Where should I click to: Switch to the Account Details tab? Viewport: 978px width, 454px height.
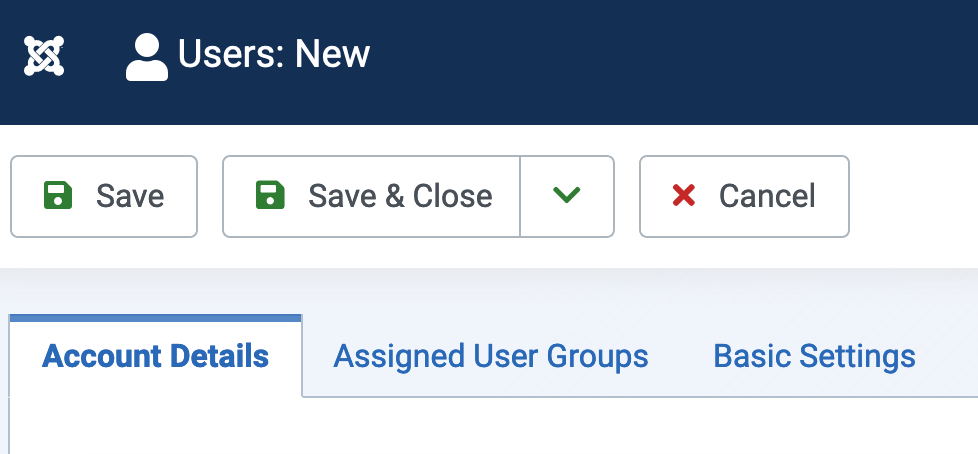pos(155,356)
